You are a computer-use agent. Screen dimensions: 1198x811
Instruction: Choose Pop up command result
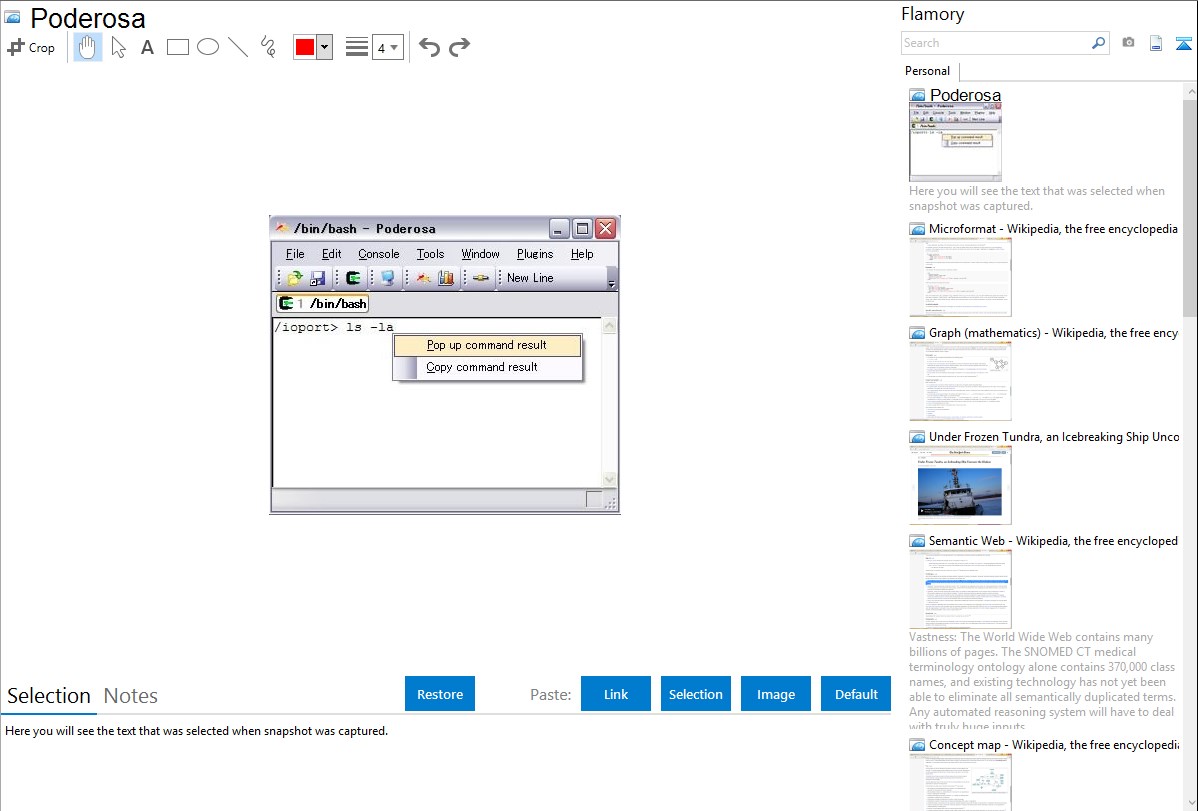tap(487, 345)
